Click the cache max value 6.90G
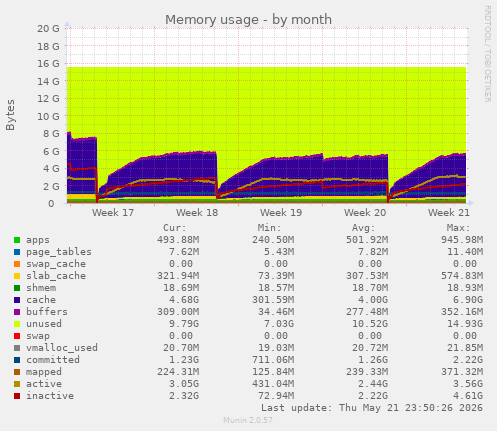Image resolution: width=497 pixels, height=431 pixels. (468, 300)
